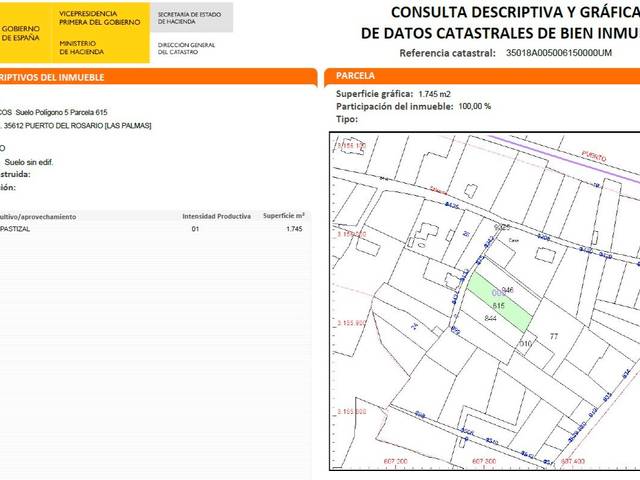Click the red 'PUERTO' road label on map
Viewport: 640px width, 480px height.
(x=594, y=156)
